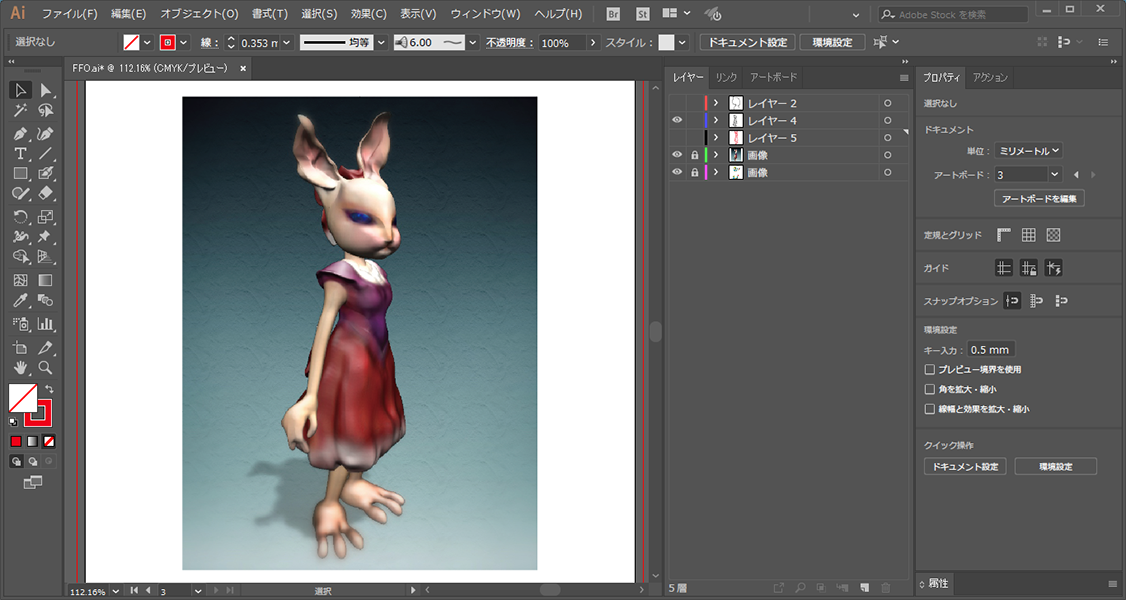Screen dimensions: 1126x600
Task: Choose the Eyedropper tool
Action: [20, 300]
